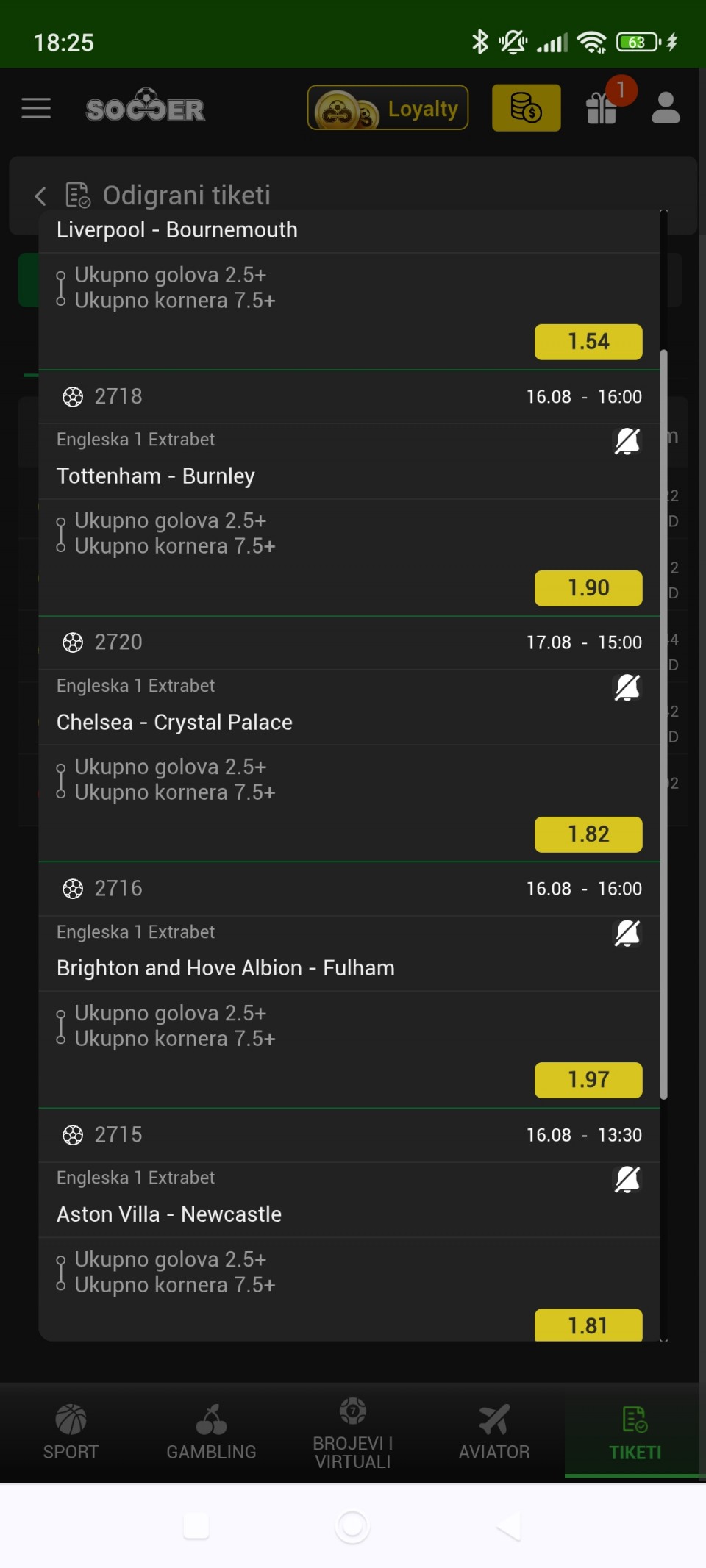Open the gift box with notification badge
The height and width of the screenshot is (1568, 706).
point(602,108)
